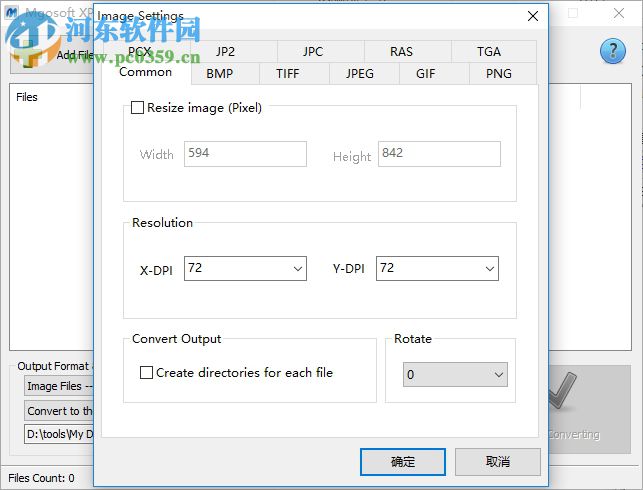This screenshot has height=490, width=643.
Task: Close the Mgosoft main window
Action: [x=619, y=13]
